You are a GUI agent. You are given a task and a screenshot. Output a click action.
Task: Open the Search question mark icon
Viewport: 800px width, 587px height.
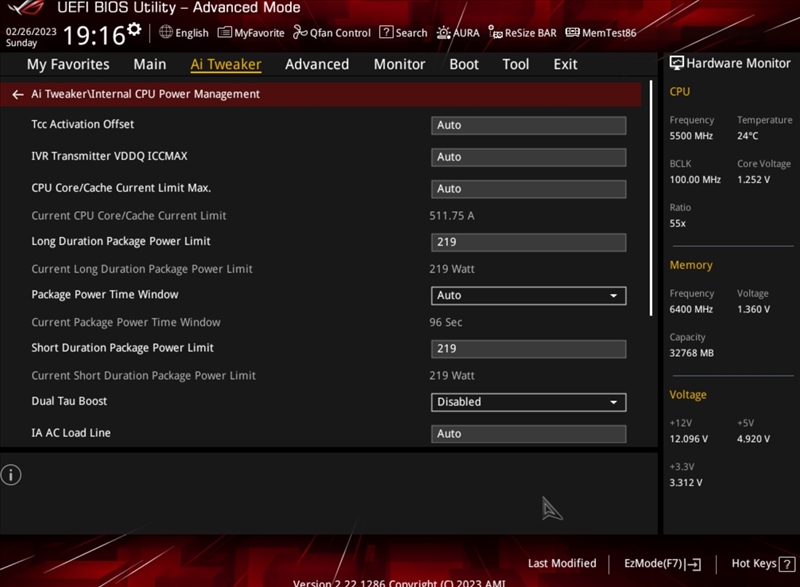tap(386, 32)
